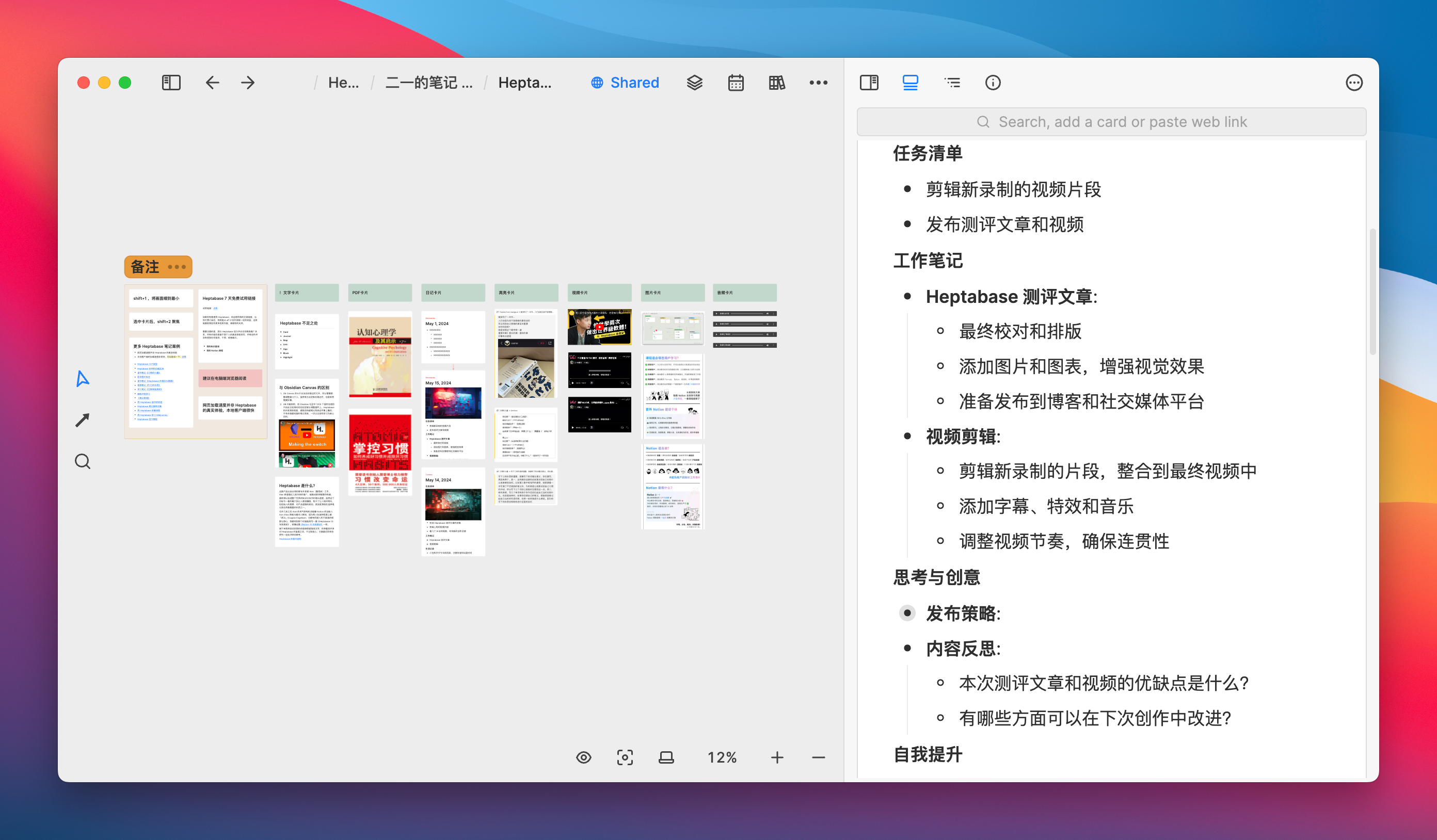Open the whiteboard three-dot more menu
This screenshot has height=840, width=1437.
tap(818, 83)
